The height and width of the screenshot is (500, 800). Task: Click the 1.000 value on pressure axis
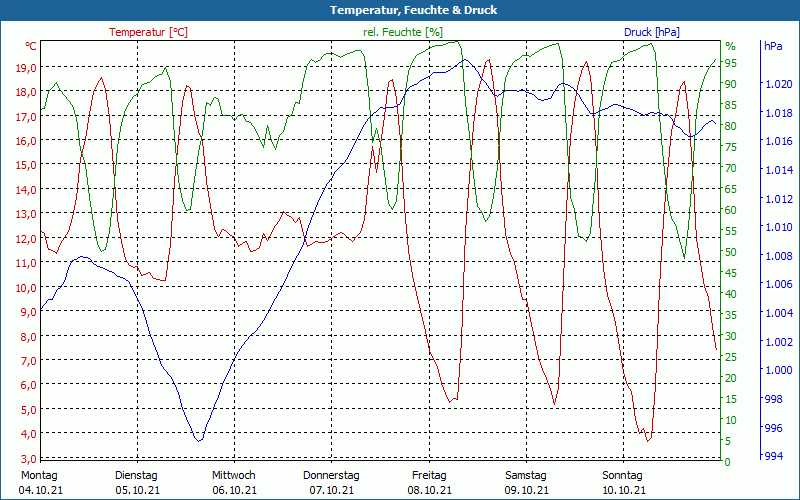click(x=779, y=370)
